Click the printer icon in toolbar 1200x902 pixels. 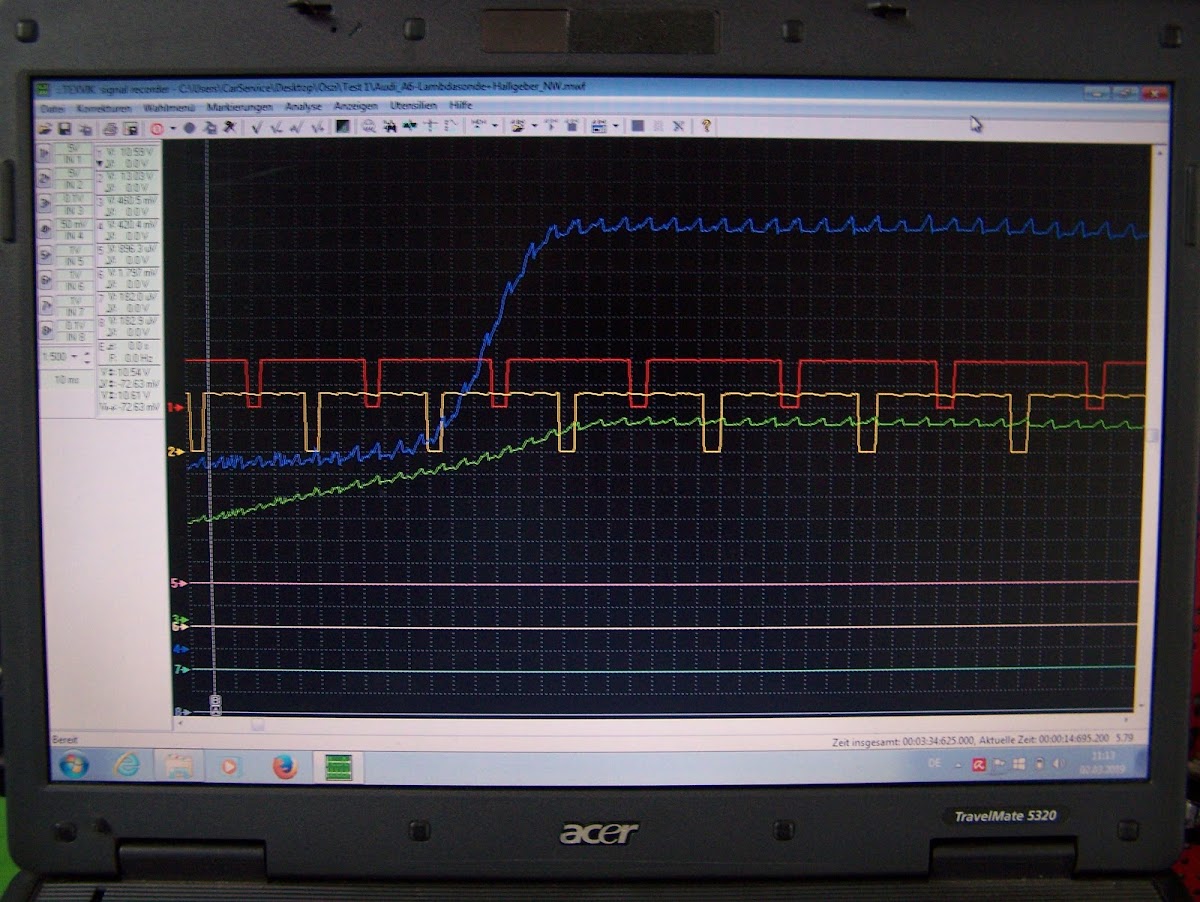[x=110, y=128]
